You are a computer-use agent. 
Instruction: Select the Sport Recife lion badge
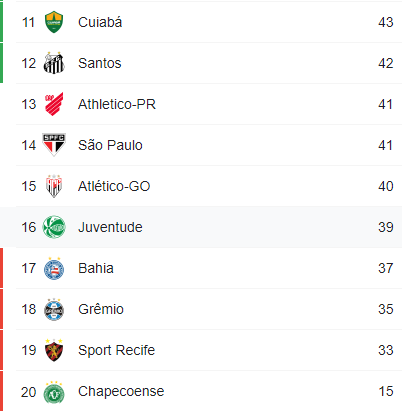pos(54,350)
